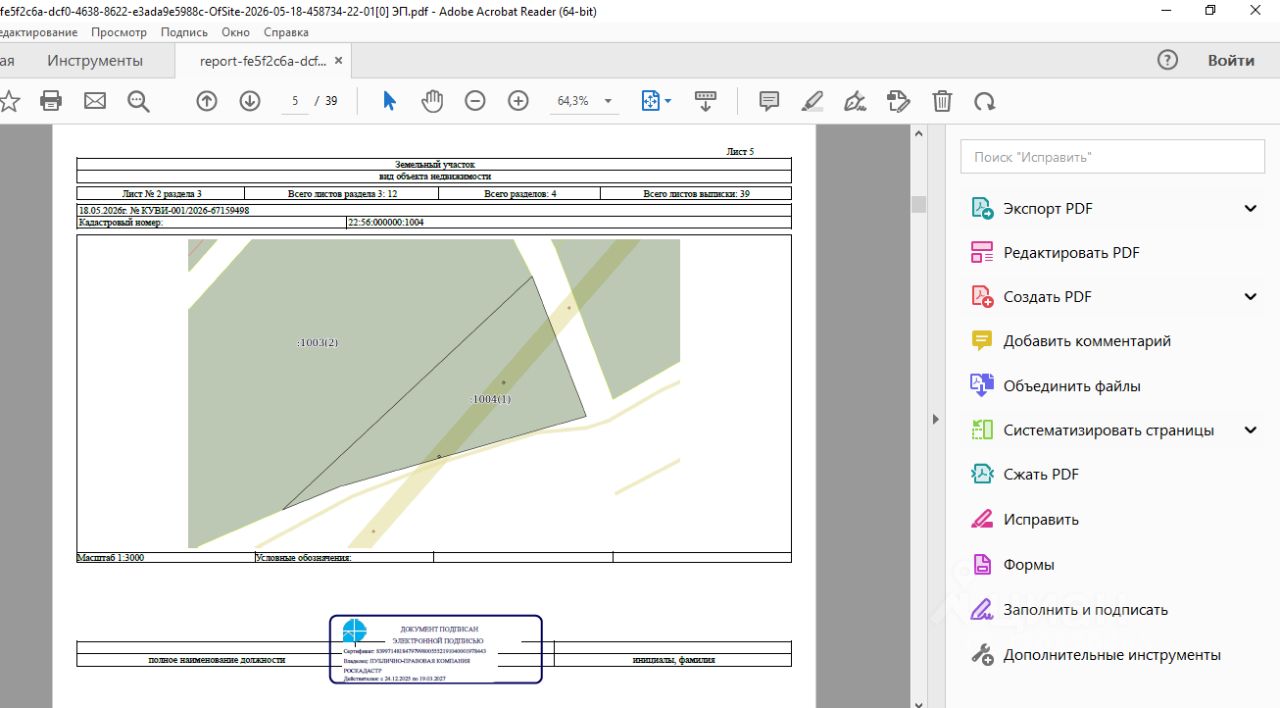Click the Поиск "Исправить" search field

[x=1113, y=157]
